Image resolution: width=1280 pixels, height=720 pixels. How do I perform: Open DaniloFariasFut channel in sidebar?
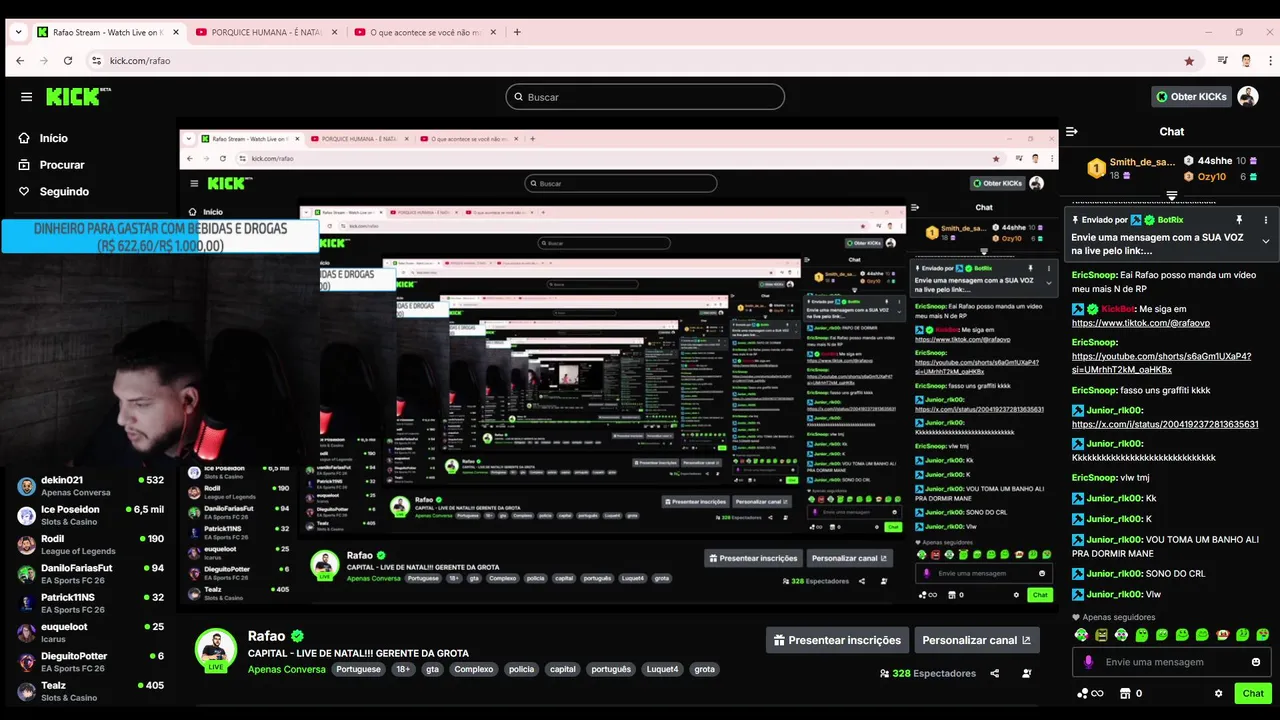[90, 574]
